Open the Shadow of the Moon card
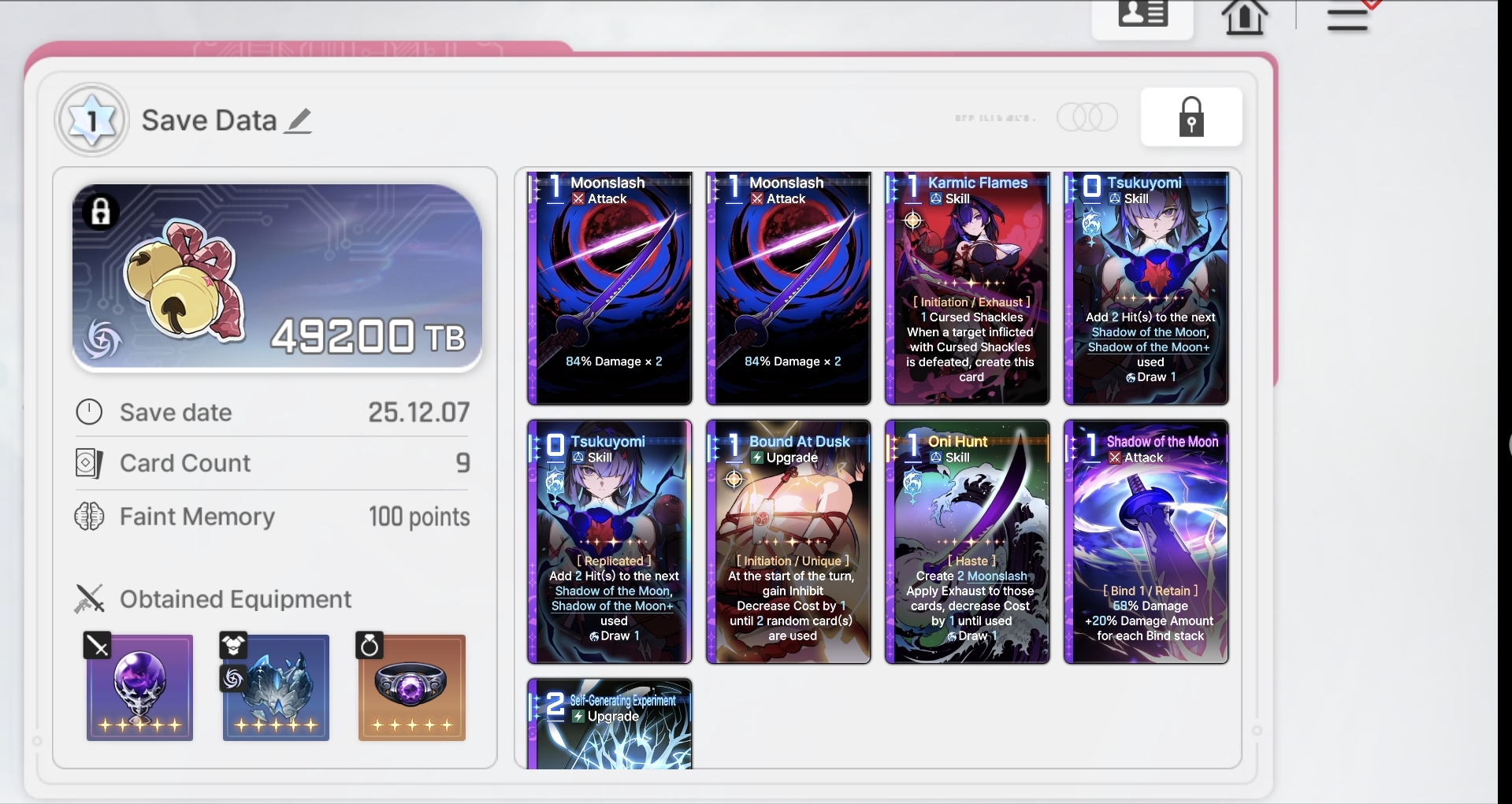This screenshot has width=1512, height=804. pyautogui.click(x=1146, y=542)
